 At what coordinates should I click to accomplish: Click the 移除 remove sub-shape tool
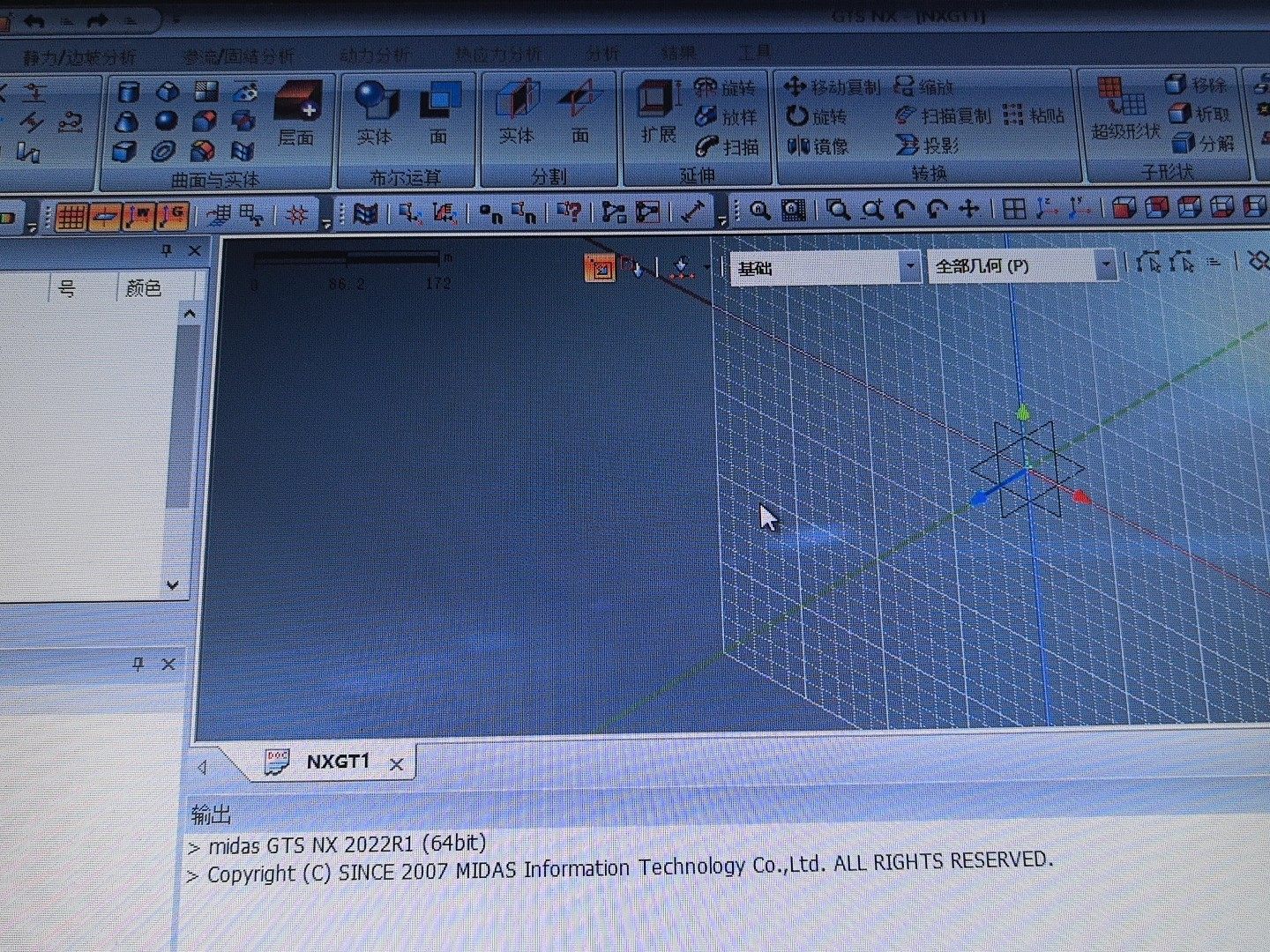coord(1196,85)
